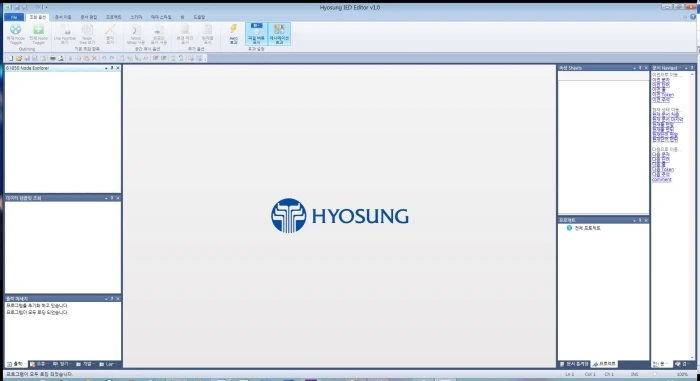Open the File ribbon tab
The width and height of the screenshot is (700, 381).
[x=14, y=17]
